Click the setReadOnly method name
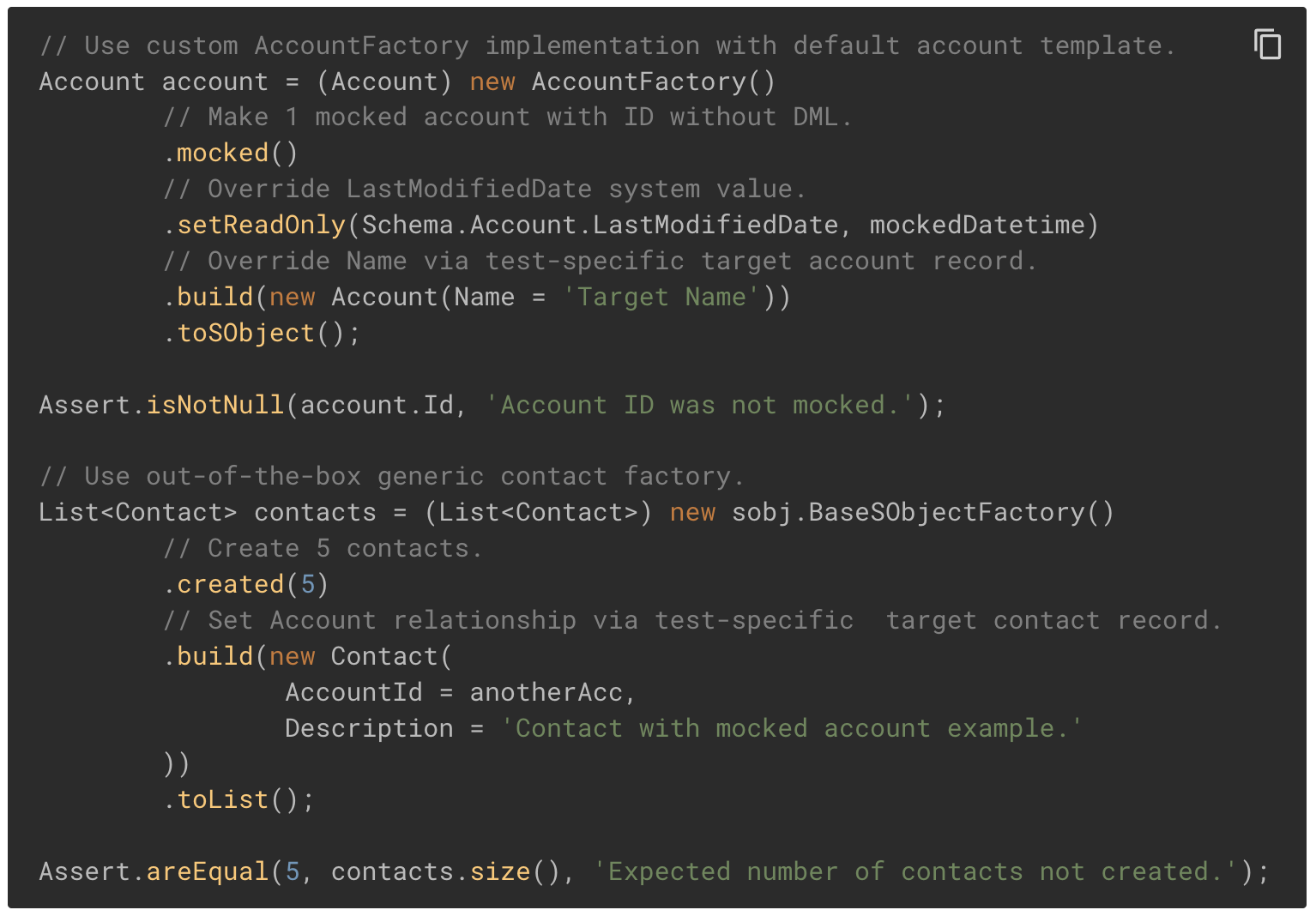1316x916 pixels. (x=261, y=225)
